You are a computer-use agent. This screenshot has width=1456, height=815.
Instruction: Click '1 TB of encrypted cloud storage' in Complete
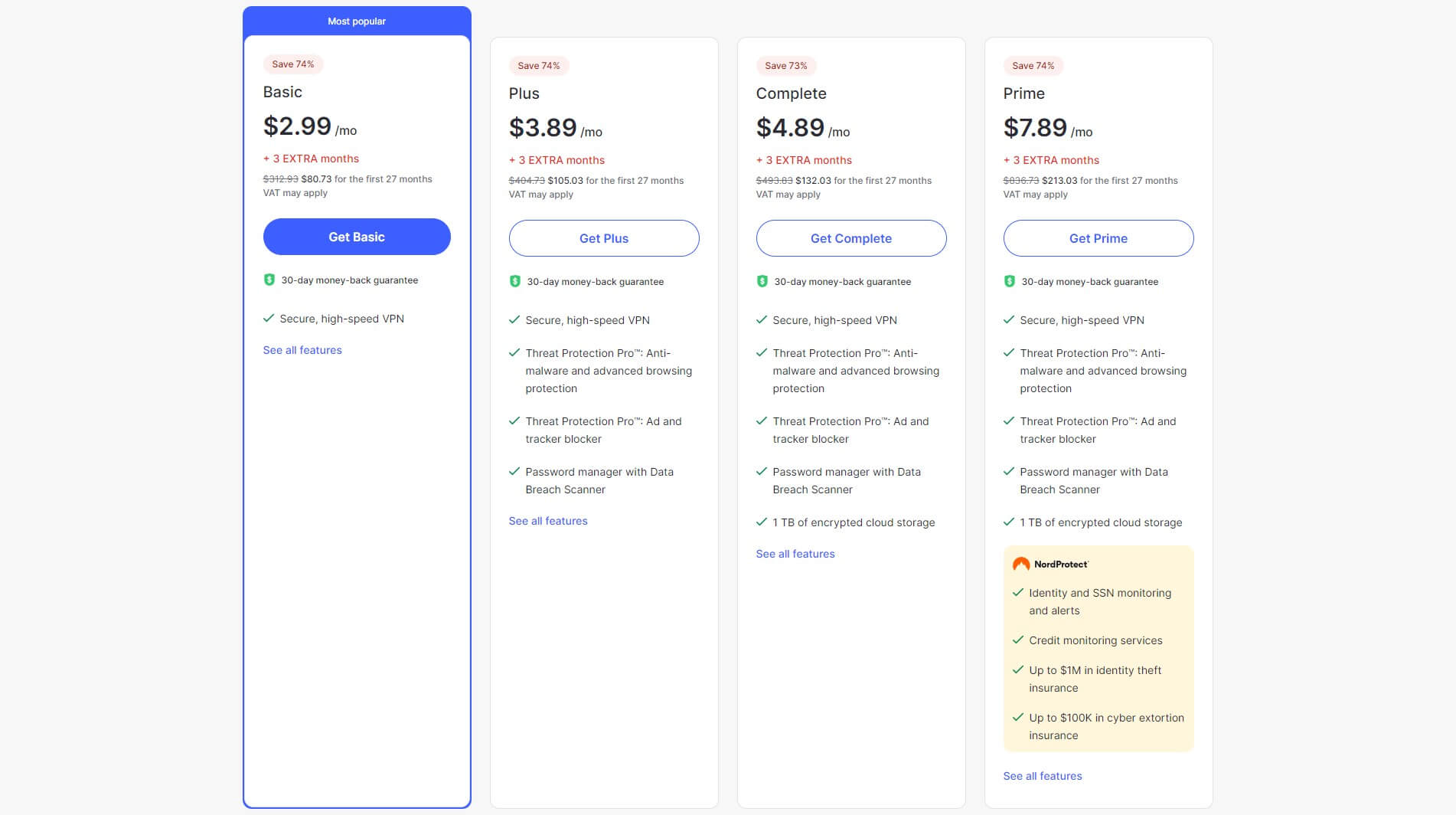pos(854,522)
